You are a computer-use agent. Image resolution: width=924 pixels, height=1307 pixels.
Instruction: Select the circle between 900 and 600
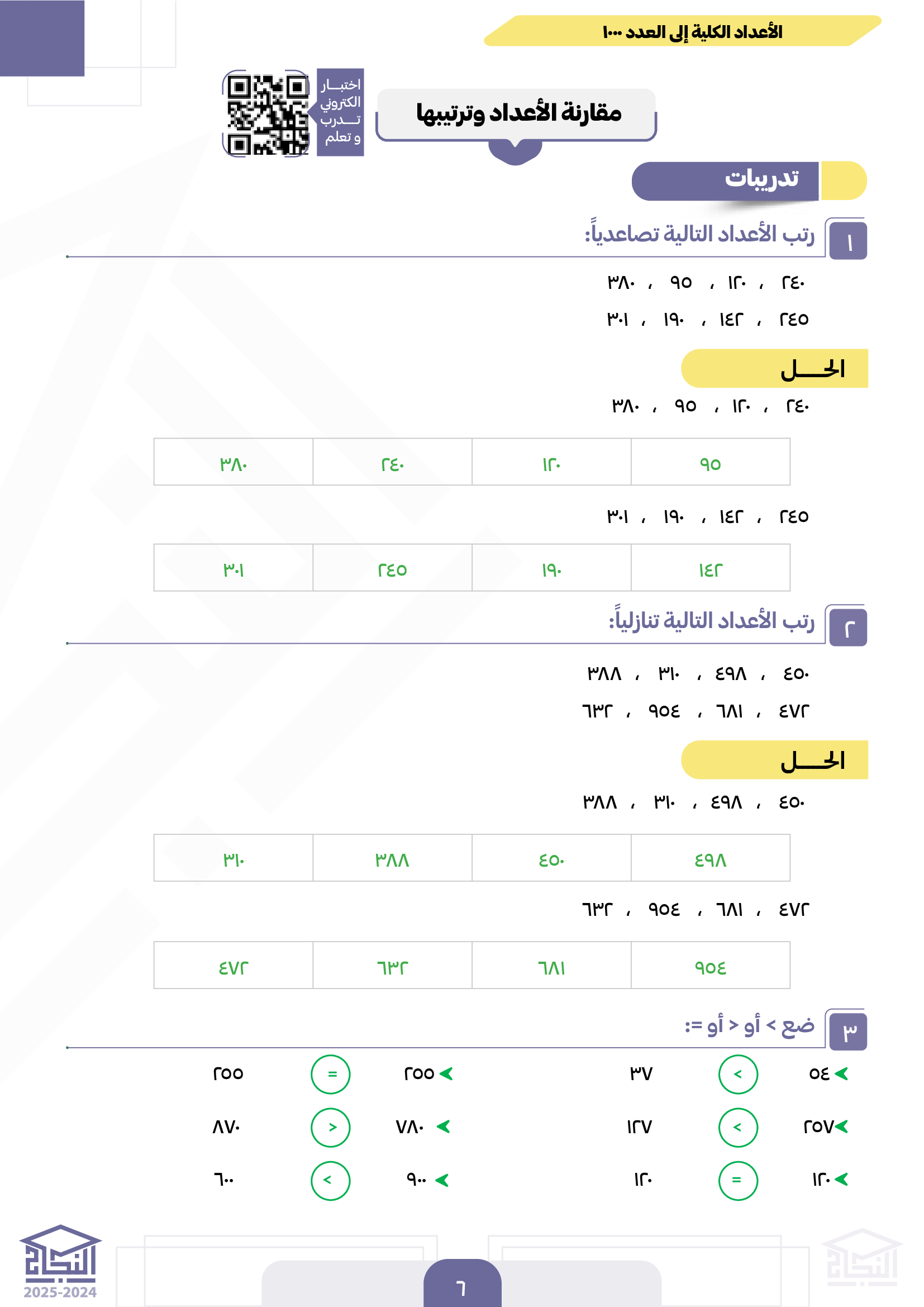[331, 1181]
